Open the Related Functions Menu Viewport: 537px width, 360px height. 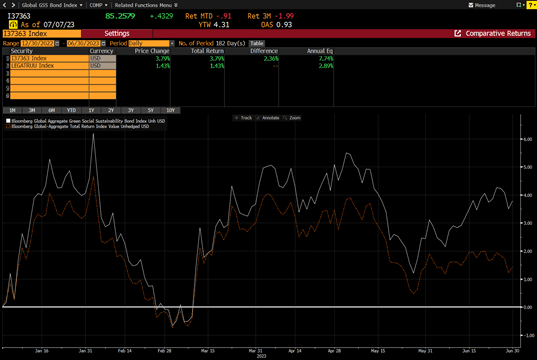[146, 5]
